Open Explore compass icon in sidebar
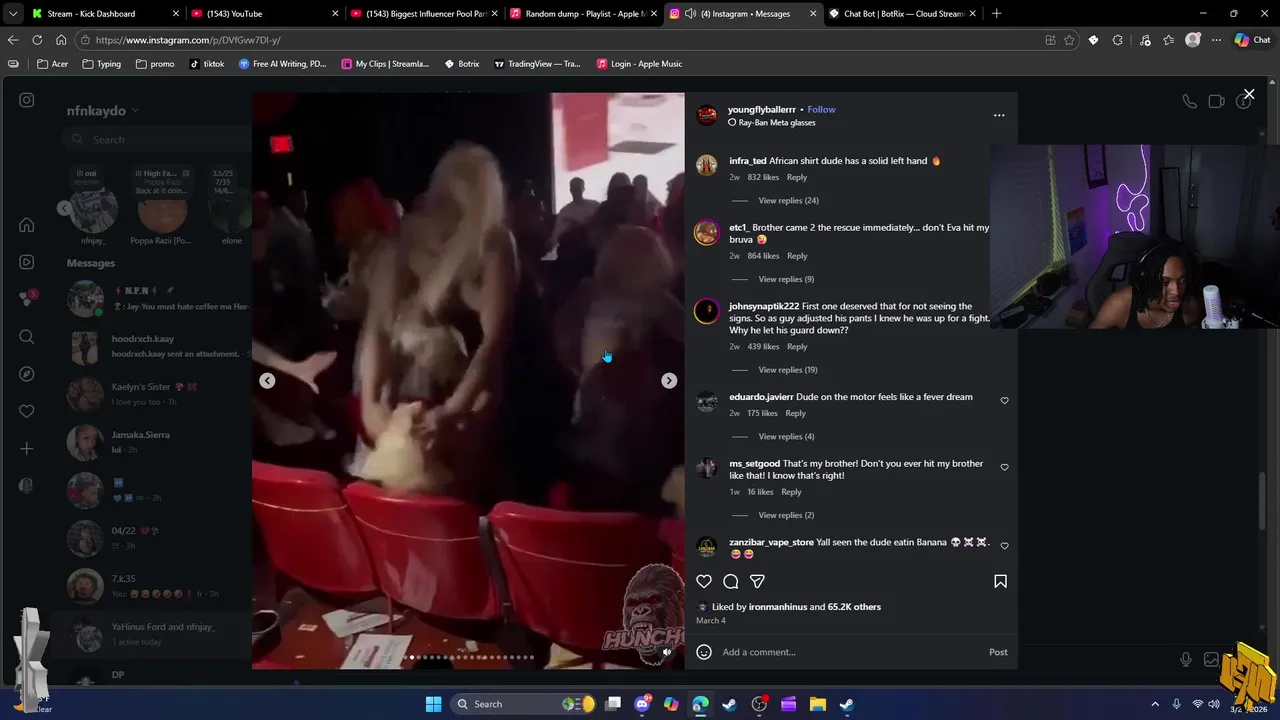The width and height of the screenshot is (1280, 720). pyautogui.click(x=27, y=374)
